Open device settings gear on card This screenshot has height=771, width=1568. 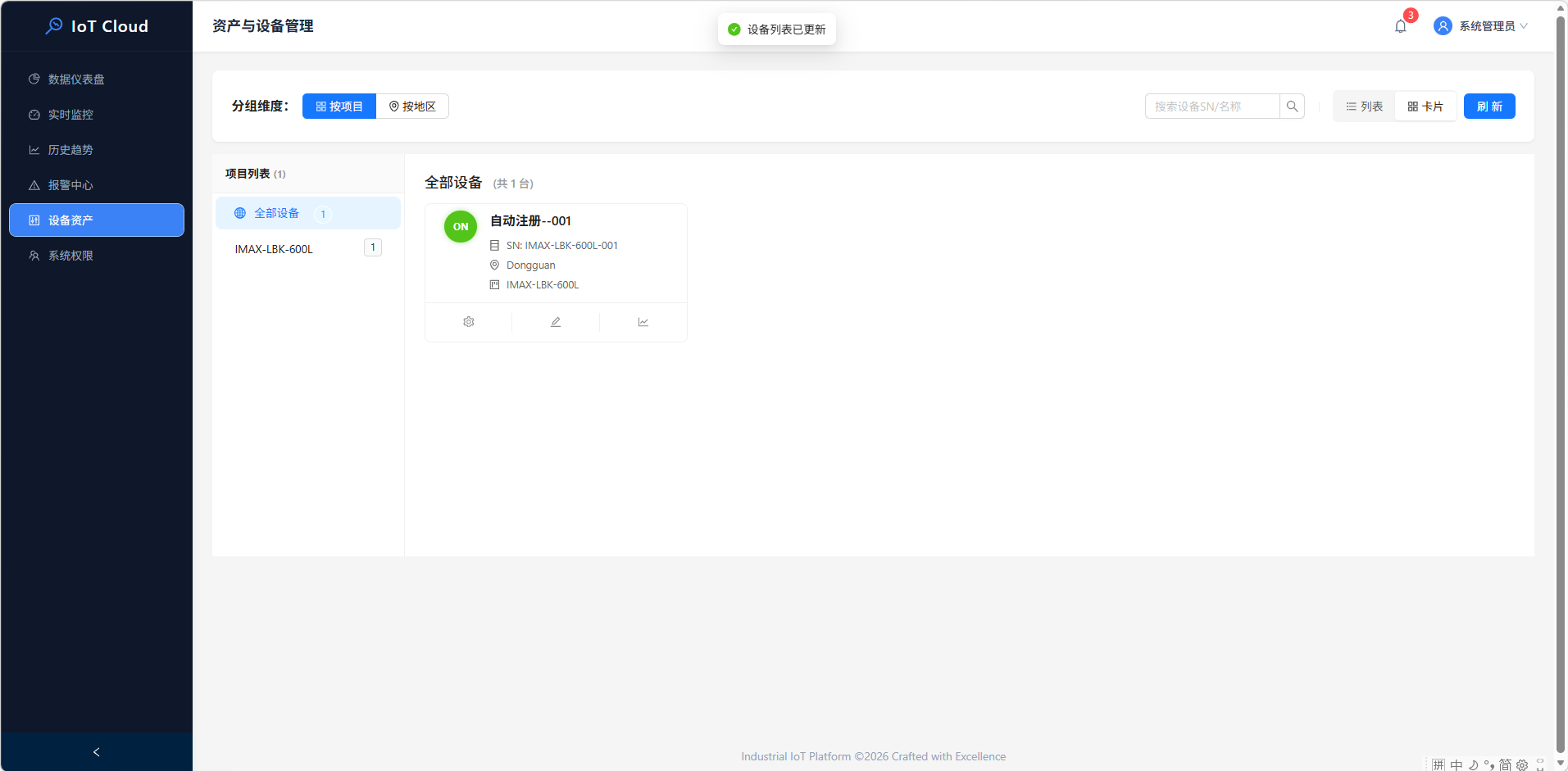469,322
